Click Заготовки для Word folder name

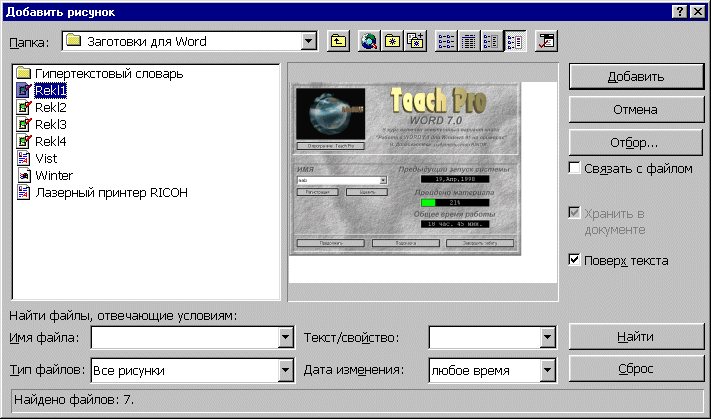[146, 42]
